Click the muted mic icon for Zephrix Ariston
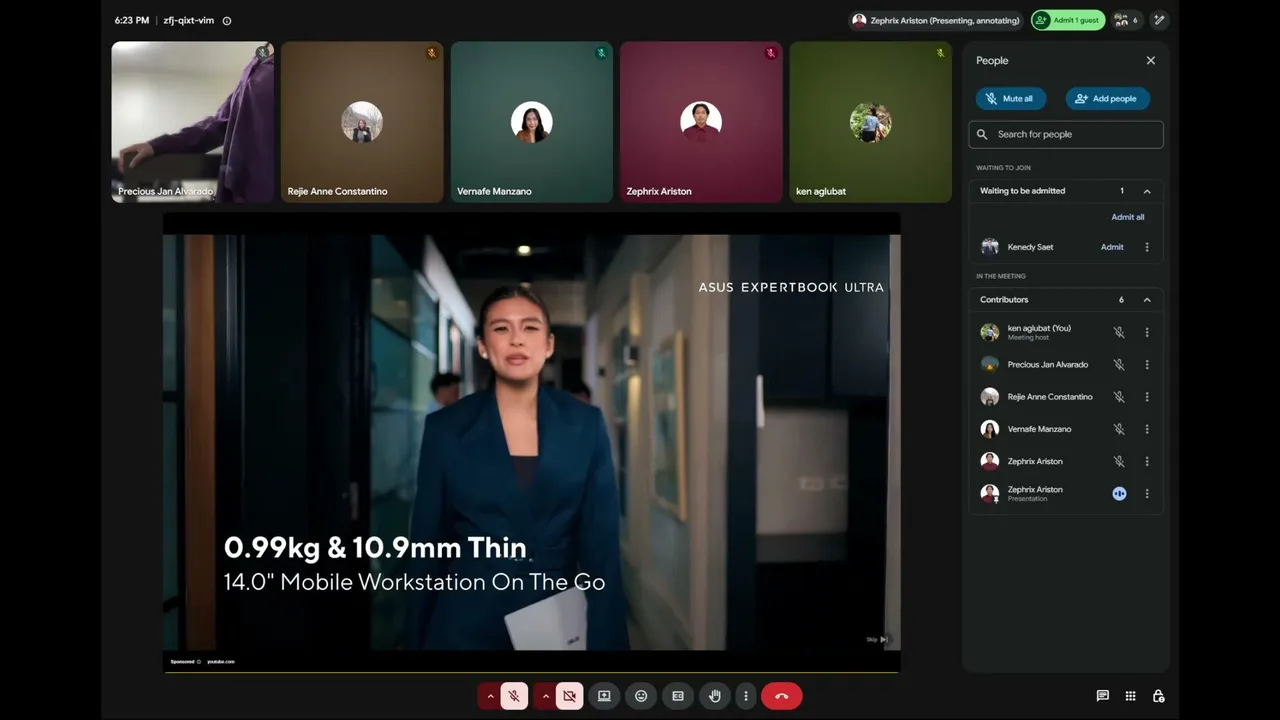The image size is (1280, 720). pyautogui.click(x=1119, y=461)
